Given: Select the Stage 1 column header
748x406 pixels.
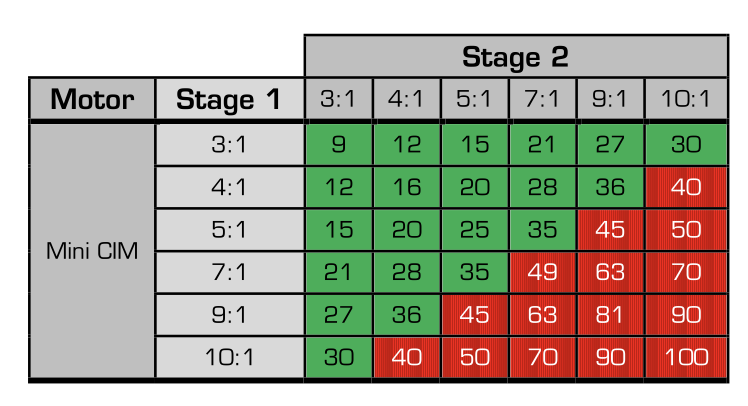Looking at the screenshot, I should (229, 99).
